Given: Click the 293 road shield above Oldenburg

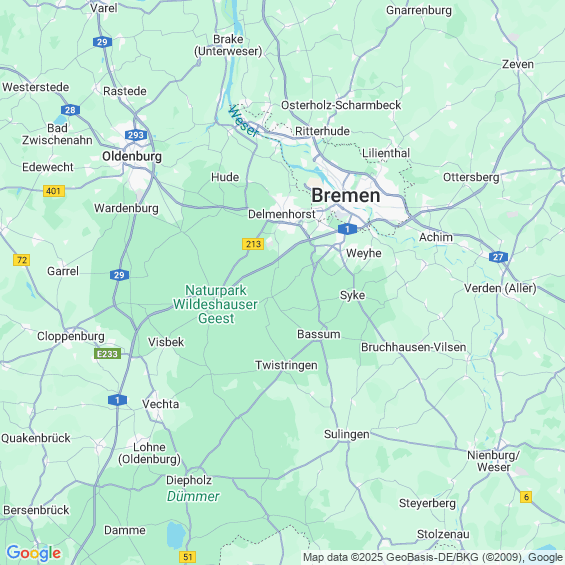Looking at the screenshot, I should click(x=136, y=135).
